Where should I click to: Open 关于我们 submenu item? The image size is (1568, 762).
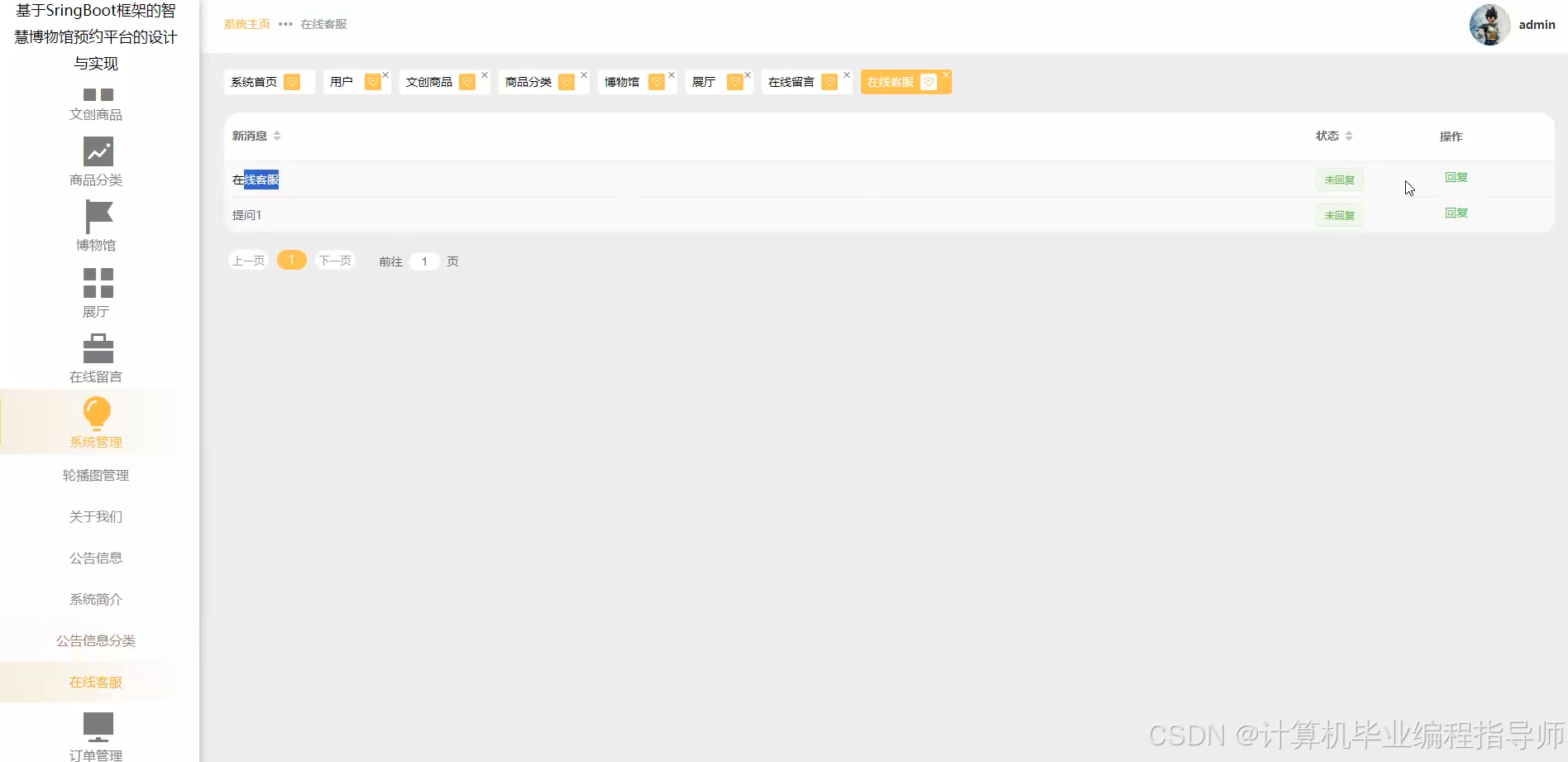[96, 516]
